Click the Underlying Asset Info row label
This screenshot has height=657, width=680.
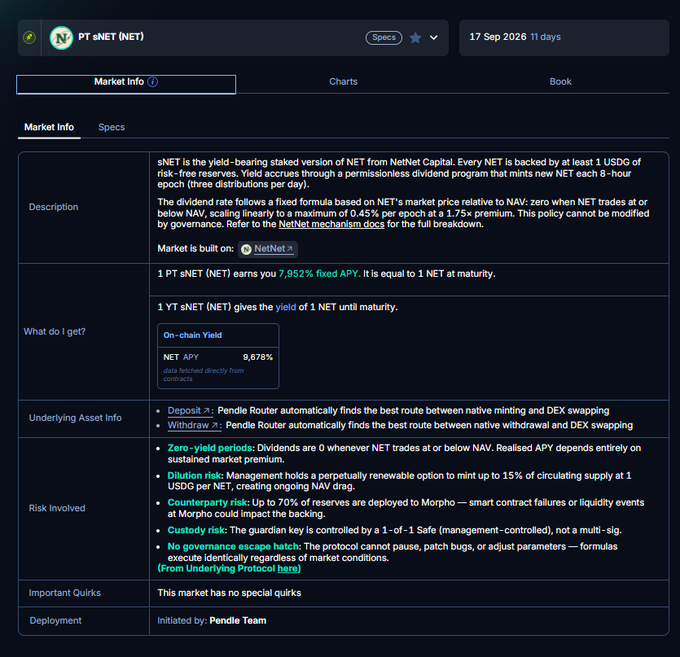(75, 418)
